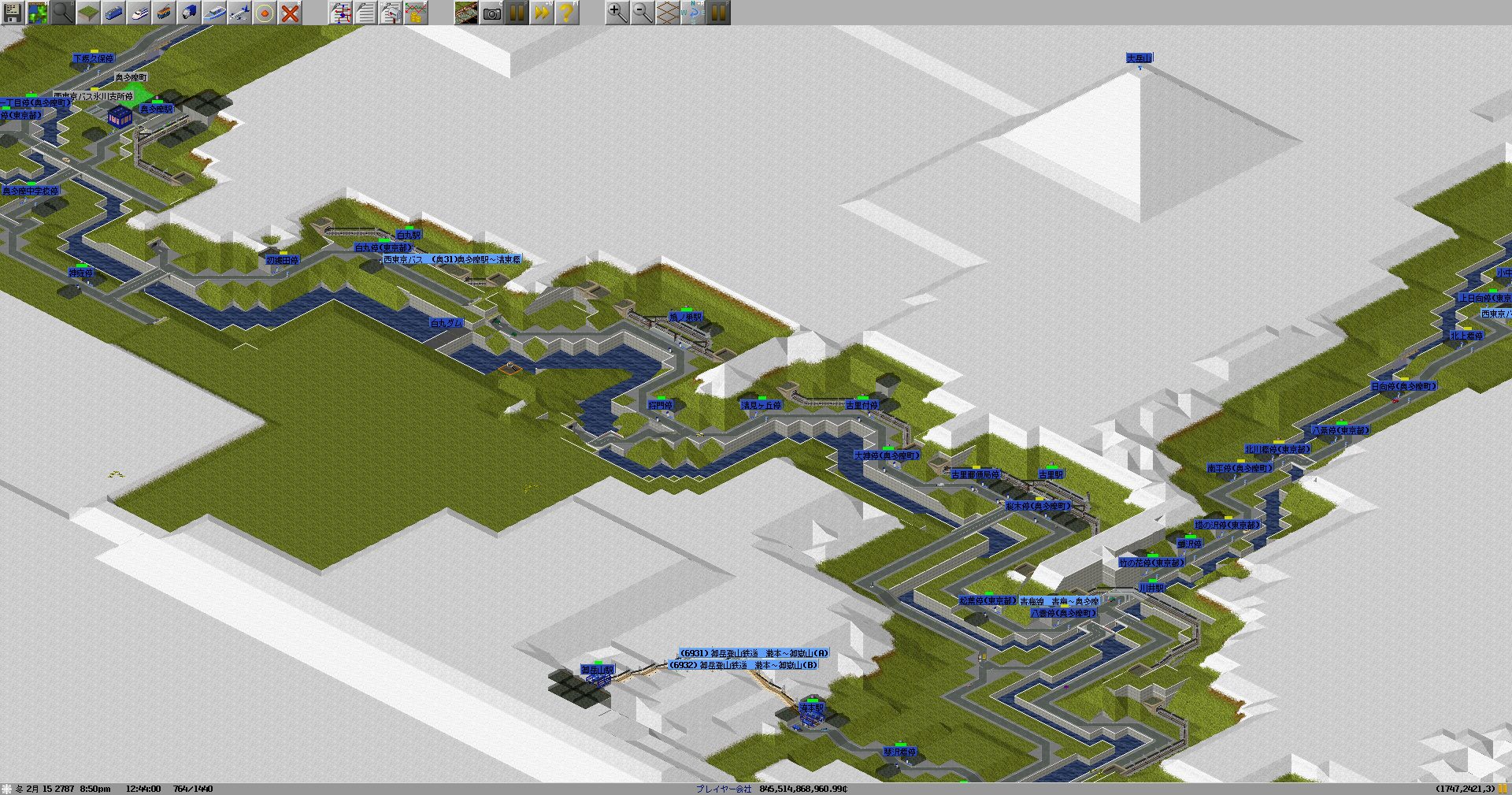Toggle the grid overlay icon
Viewport: 1512px width, 795px height.
(x=668, y=13)
